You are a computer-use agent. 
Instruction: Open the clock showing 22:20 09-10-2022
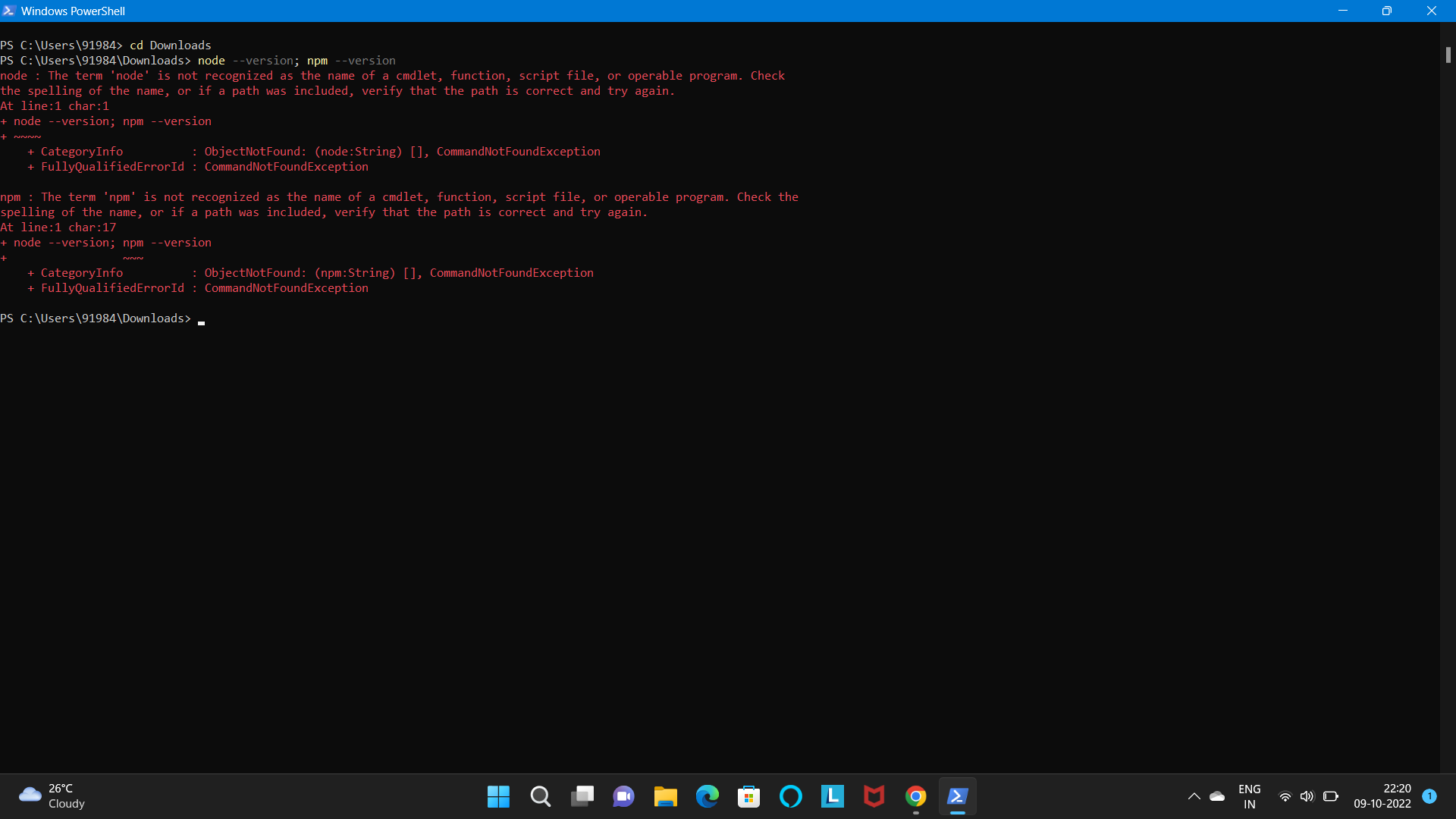pyautogui.click(x=1382, y=796)
